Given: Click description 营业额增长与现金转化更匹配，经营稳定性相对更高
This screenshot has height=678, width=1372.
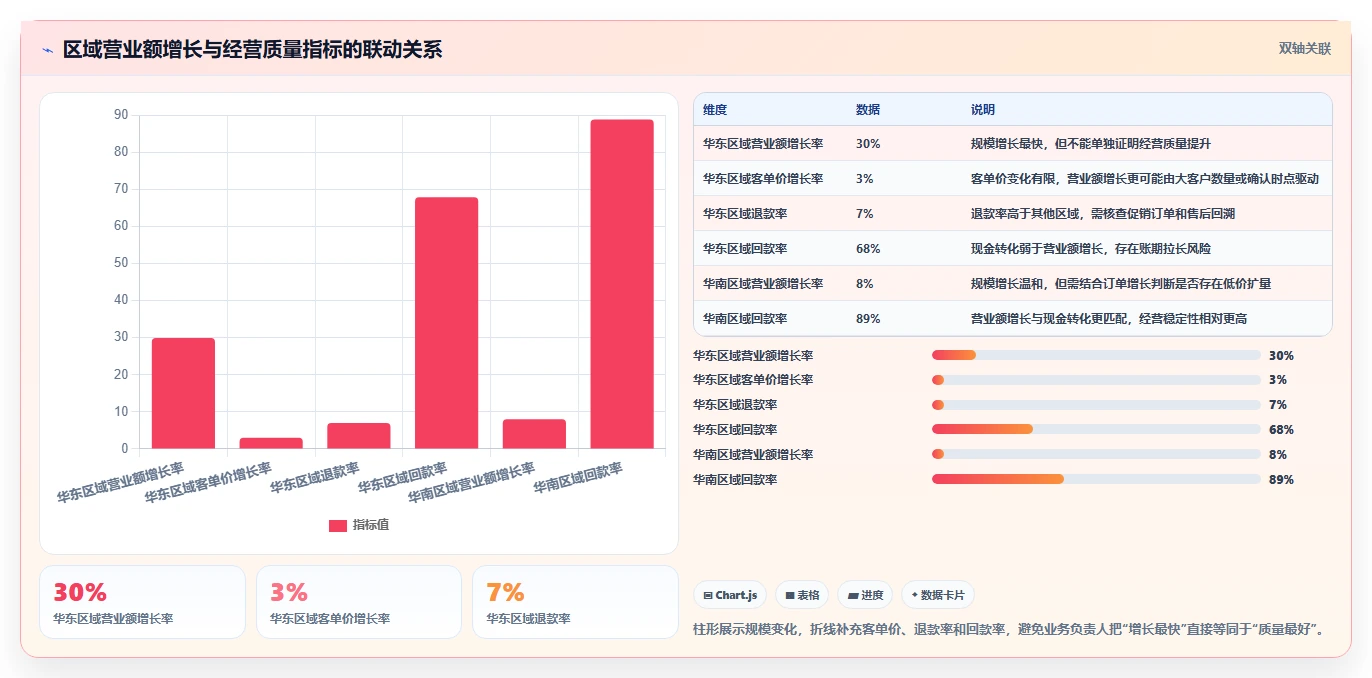Looking at the screenshot, I should pyautogui.click(x=1109, y=319).
